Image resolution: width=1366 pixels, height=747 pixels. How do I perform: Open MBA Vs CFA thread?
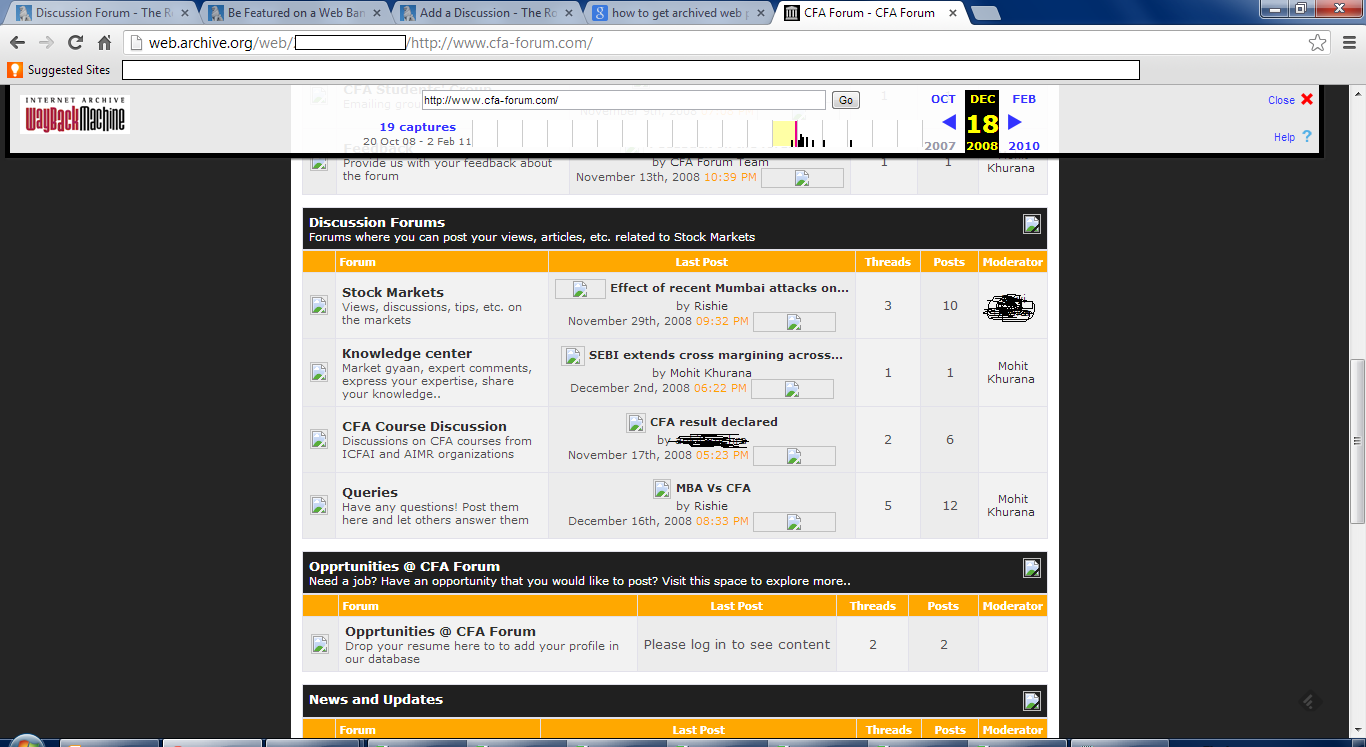pyautogui.click(x=713, y=488)
